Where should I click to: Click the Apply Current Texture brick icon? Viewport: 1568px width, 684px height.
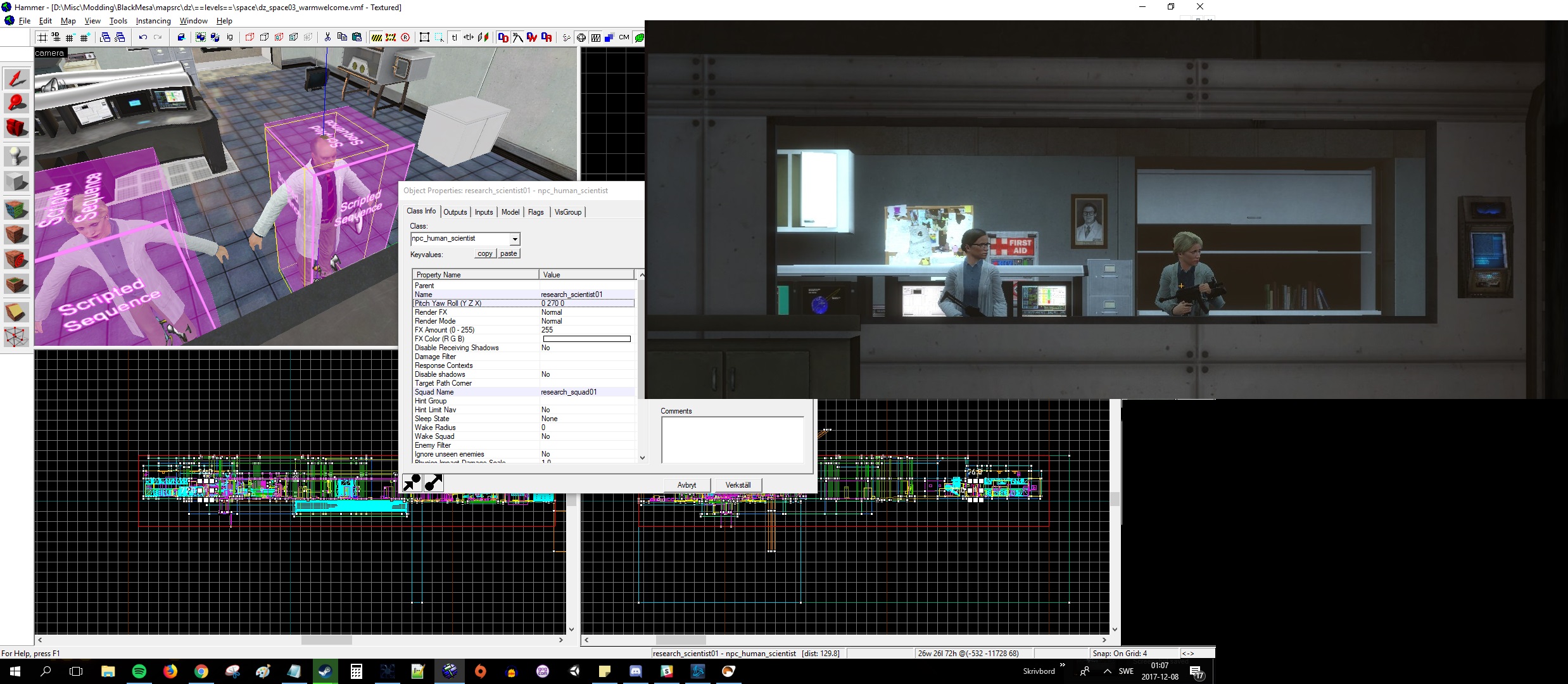pyautogui.click(x=16, y=234)
